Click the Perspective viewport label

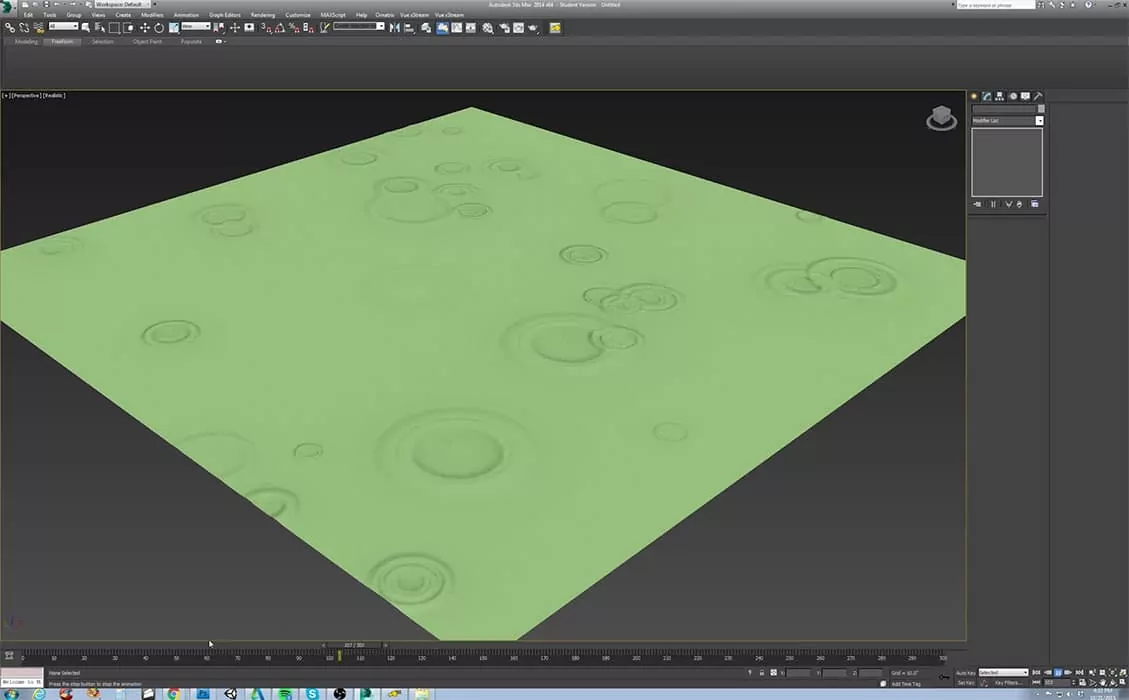tap(26, 95)
